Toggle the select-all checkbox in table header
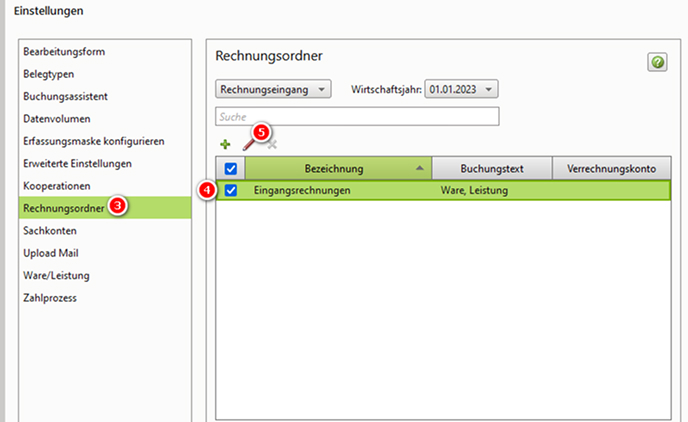 tap(231, 169)
